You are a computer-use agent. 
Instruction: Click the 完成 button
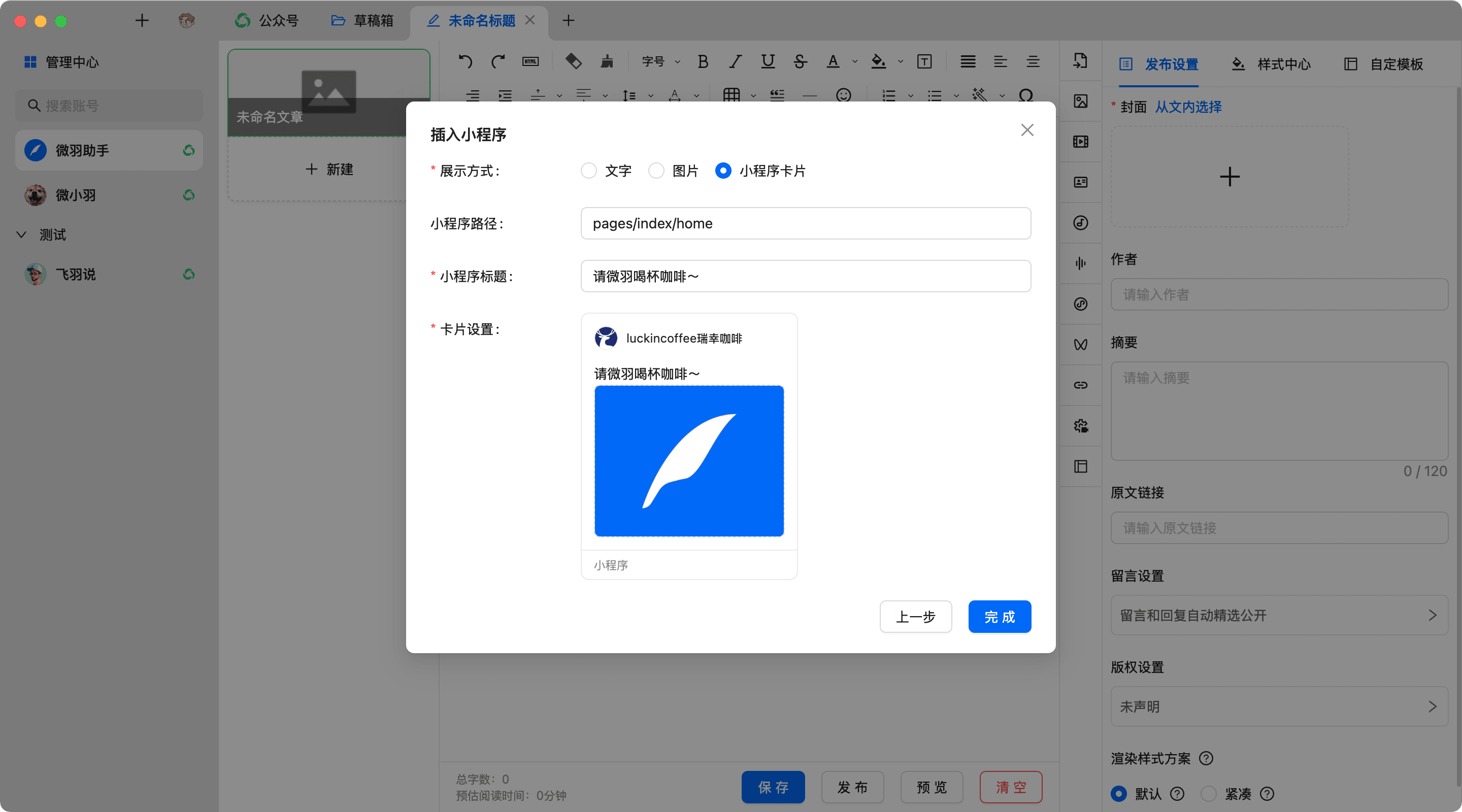1000,617
